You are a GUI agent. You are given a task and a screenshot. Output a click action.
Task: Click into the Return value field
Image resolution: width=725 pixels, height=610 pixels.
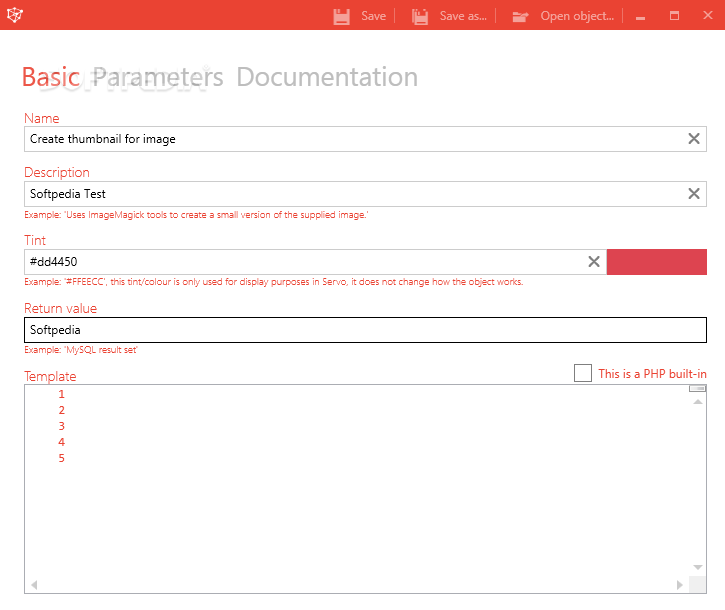[x=365, y=330]
